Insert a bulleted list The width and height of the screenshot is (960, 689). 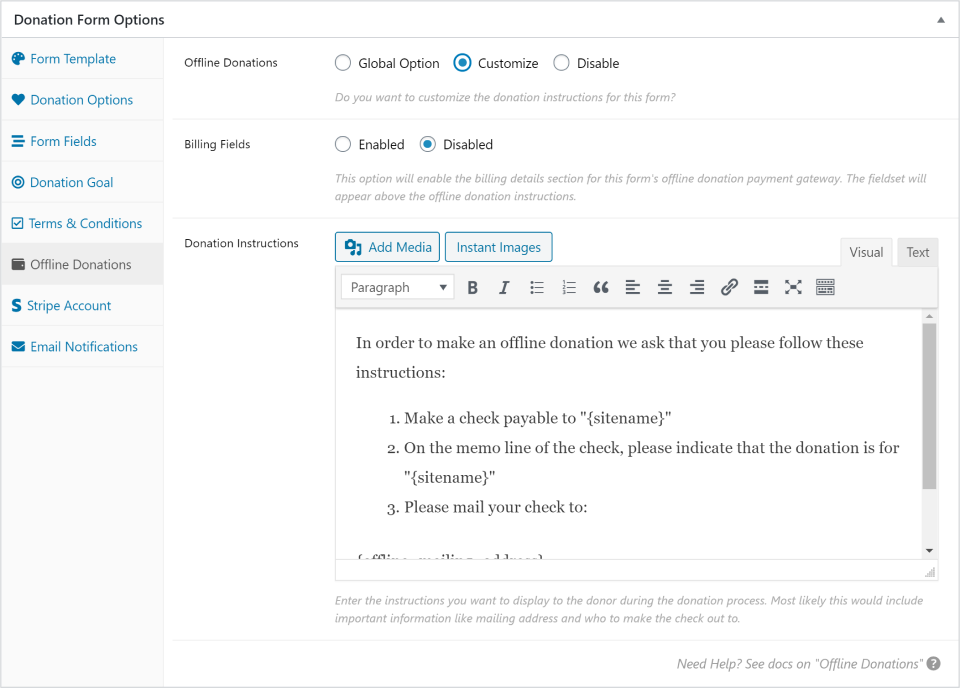point(537,287)
